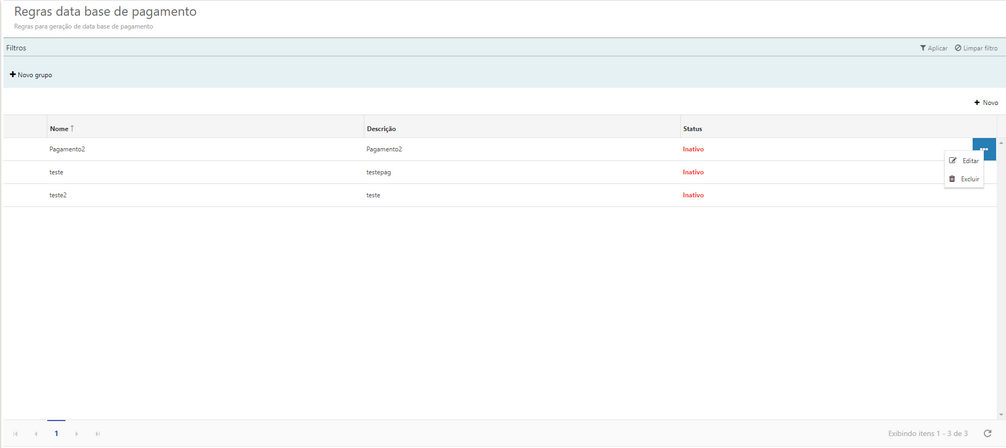Choose Editar from the row context menu
This screenshot has width=1006, height=448.
[964, 161]
